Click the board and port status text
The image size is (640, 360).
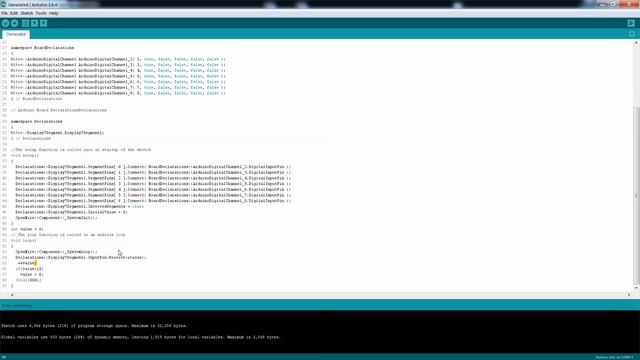(614, 358)
